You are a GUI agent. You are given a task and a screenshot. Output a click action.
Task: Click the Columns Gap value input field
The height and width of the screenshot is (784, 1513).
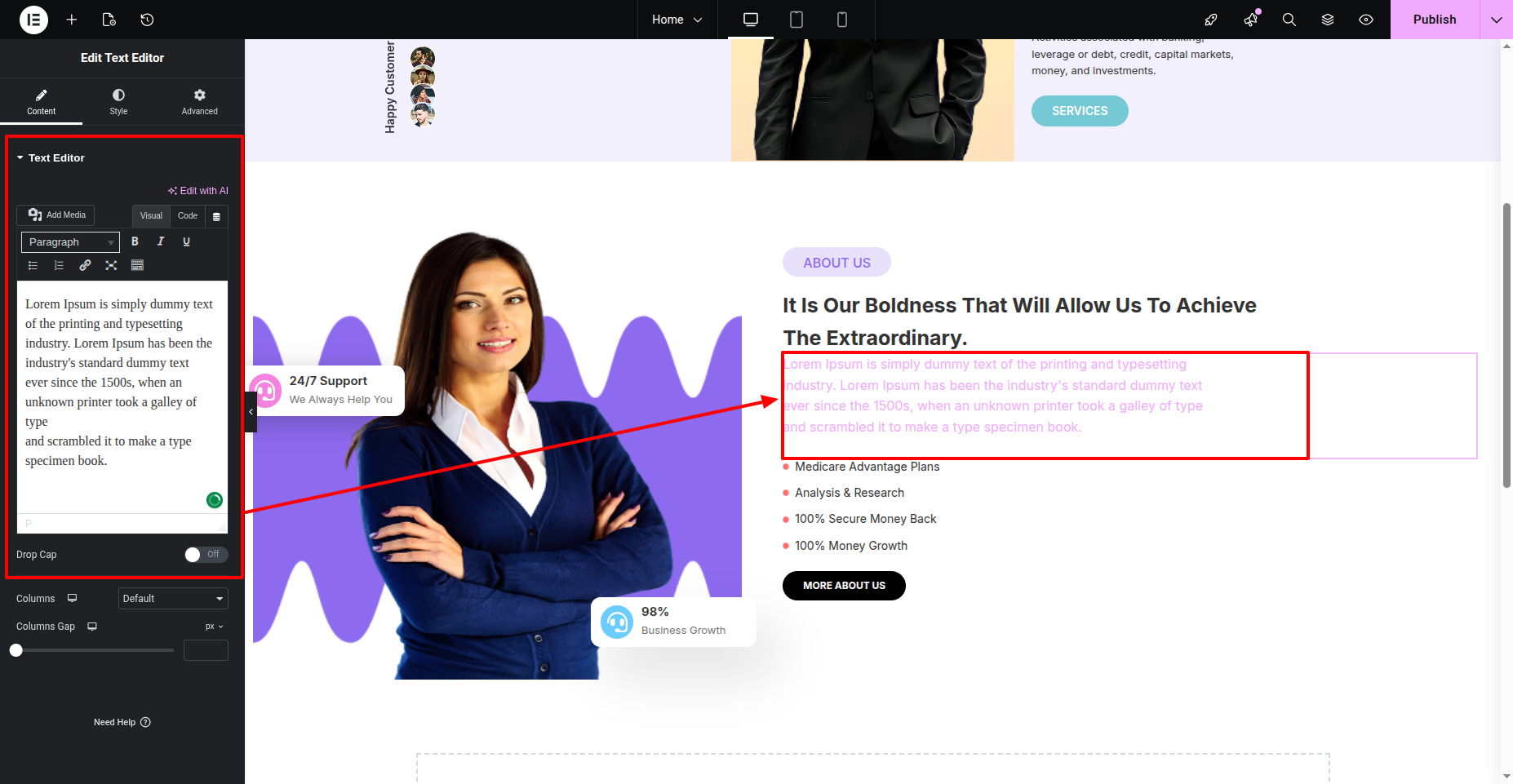pos(206,650)
